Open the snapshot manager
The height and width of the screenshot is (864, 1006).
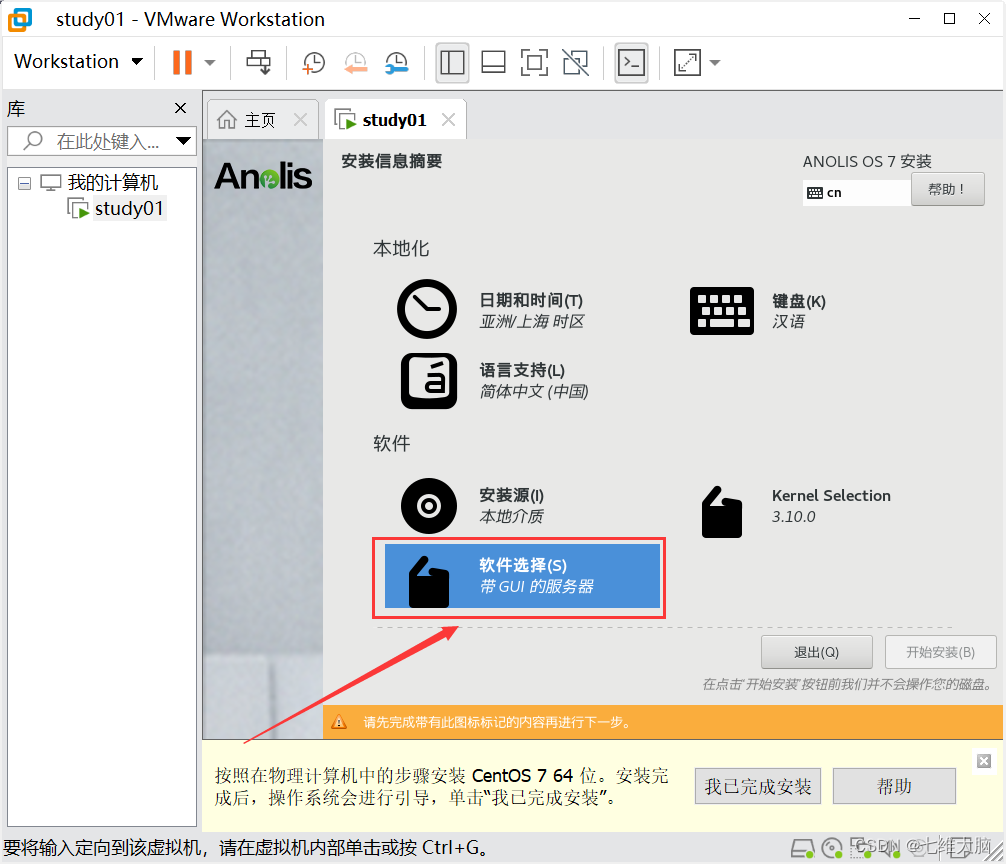point(396,63)
